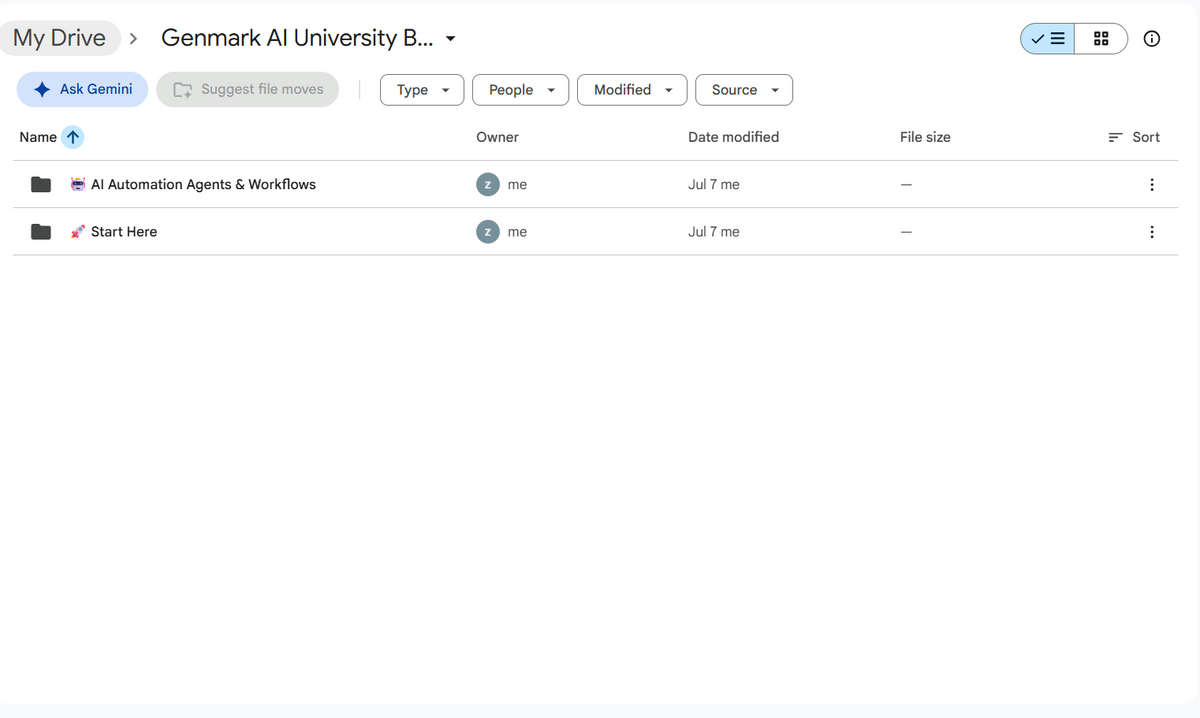This screenshot has width=1200, height=718.
Task: Switch to grid layout view
Action: pos(1101,39)
